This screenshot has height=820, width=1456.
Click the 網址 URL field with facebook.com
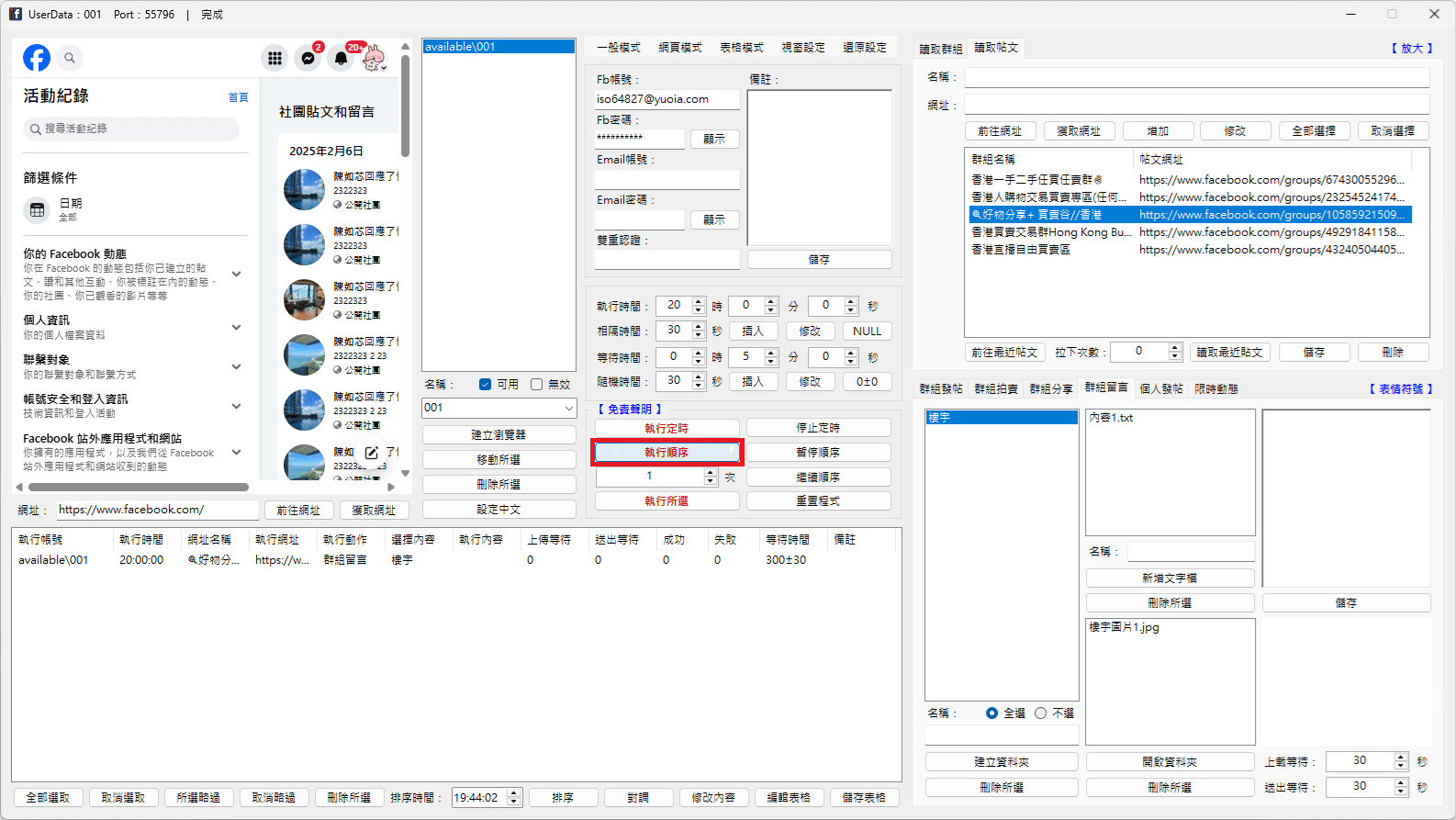click(x=158, y=510)
